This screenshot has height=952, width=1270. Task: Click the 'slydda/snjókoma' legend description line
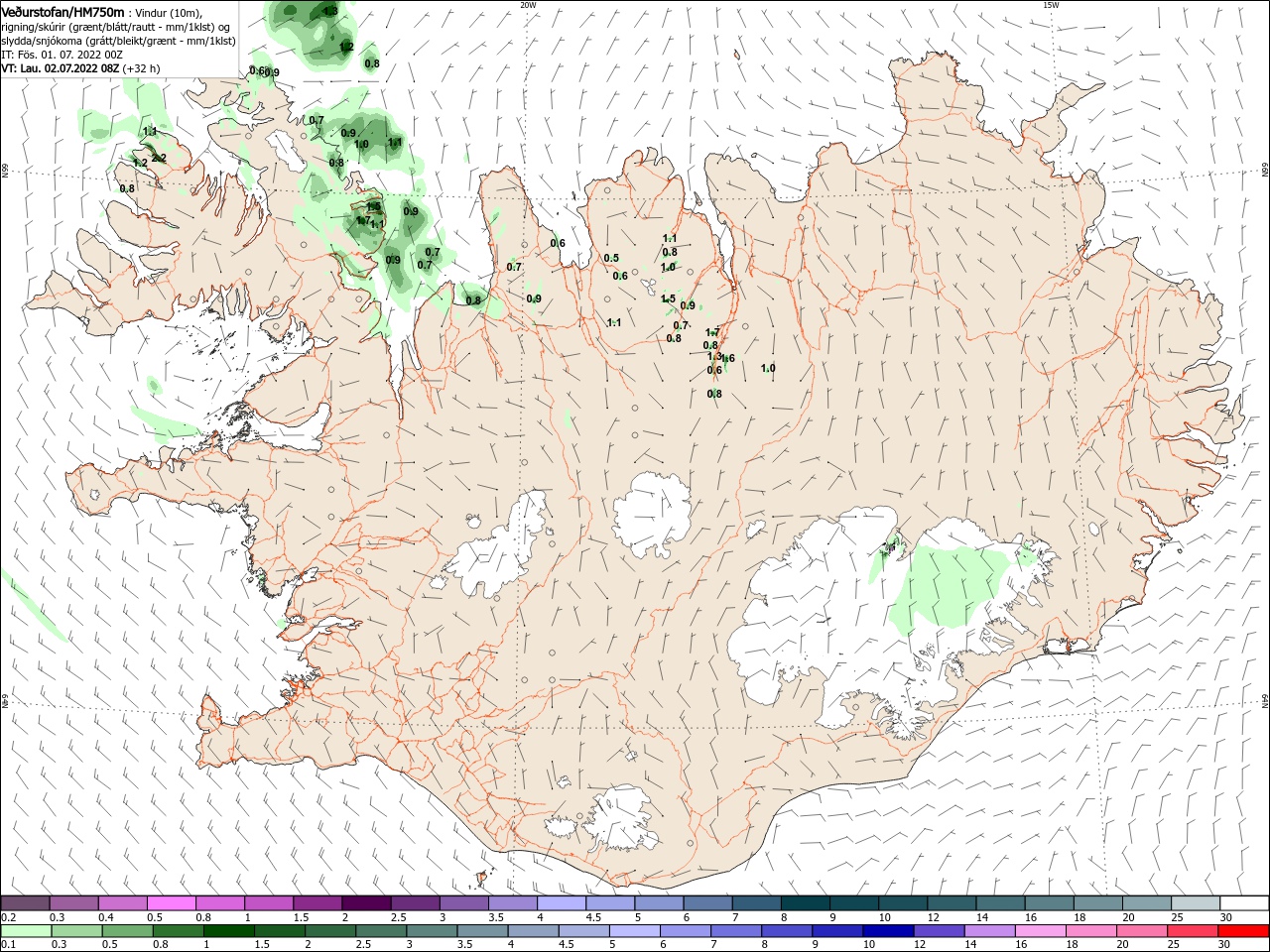(118, 41)
